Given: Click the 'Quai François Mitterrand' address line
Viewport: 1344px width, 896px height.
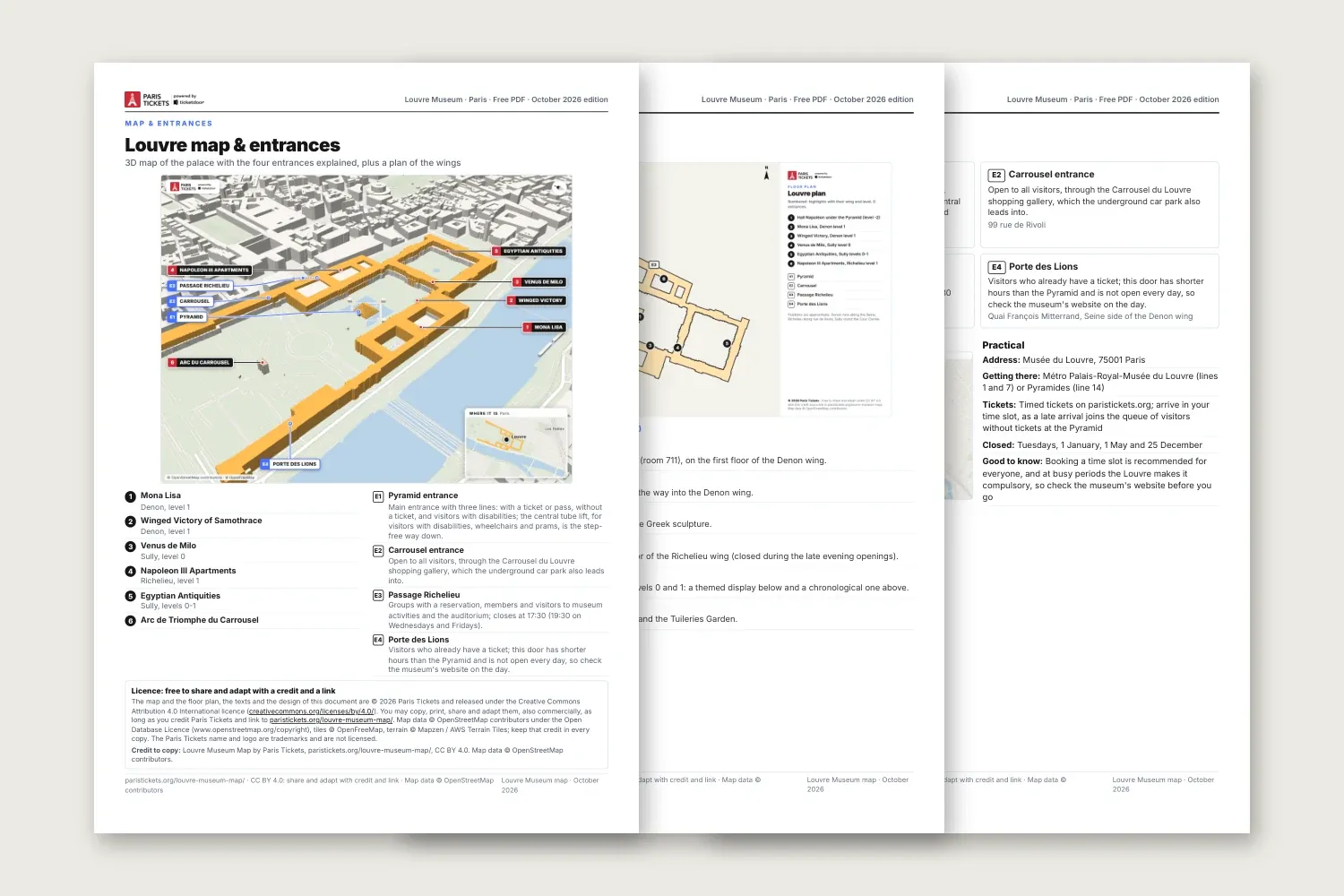Looking at the screenshot, I should click(1090, 316).
